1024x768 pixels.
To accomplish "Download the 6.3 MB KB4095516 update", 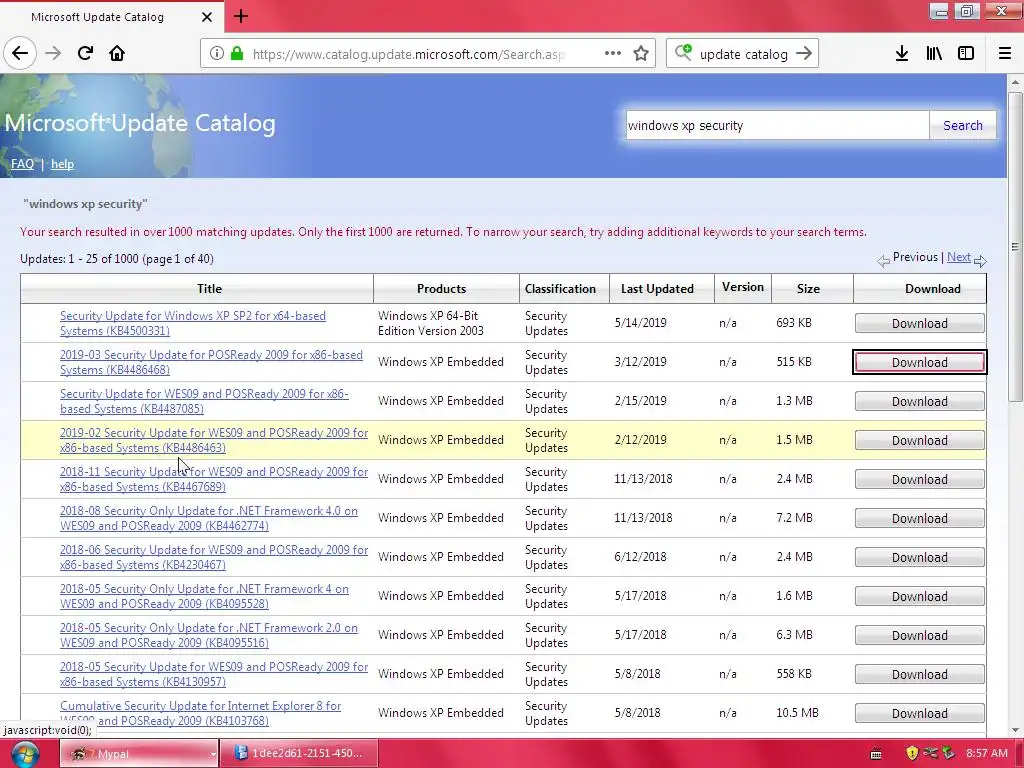I will click(x=920, y=635).
